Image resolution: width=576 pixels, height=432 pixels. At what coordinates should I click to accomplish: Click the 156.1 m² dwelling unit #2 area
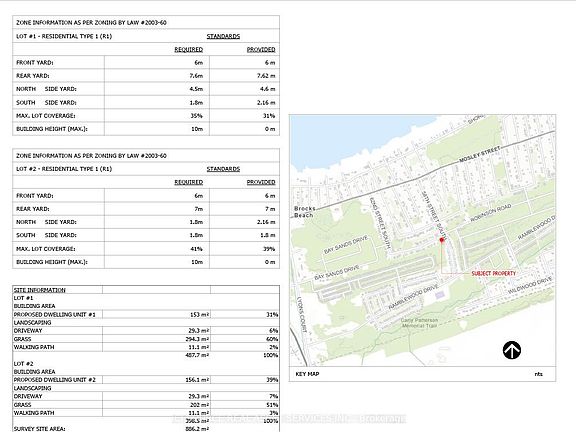click(x=197, y=379)
